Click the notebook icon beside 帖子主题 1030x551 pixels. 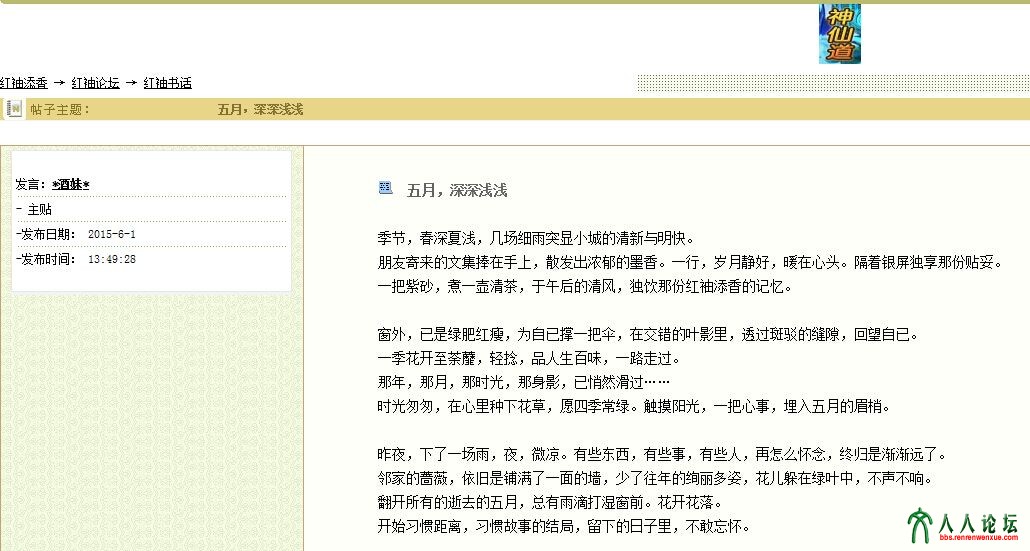click(14, 108)
